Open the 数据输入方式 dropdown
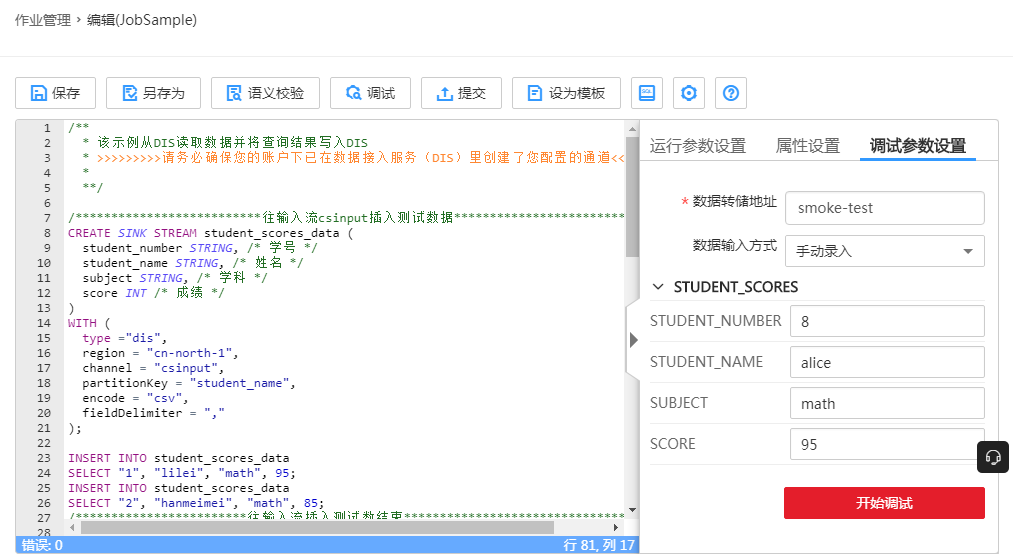The height and width of the screenshot is (560, 1013). coord(884,251)
